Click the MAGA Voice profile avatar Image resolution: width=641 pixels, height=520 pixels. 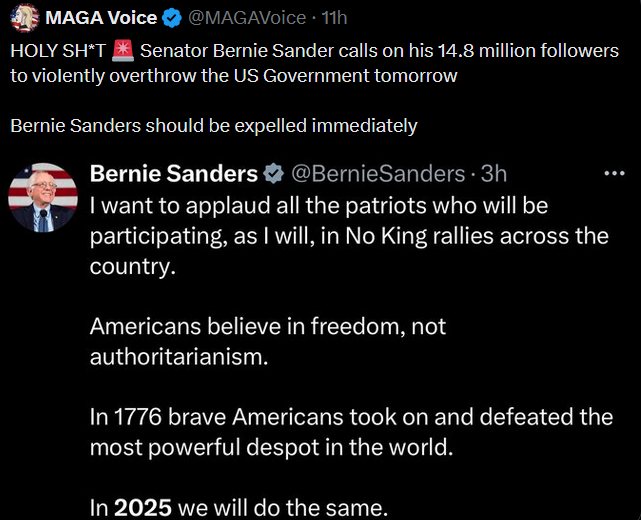click(x=25, y=18)
